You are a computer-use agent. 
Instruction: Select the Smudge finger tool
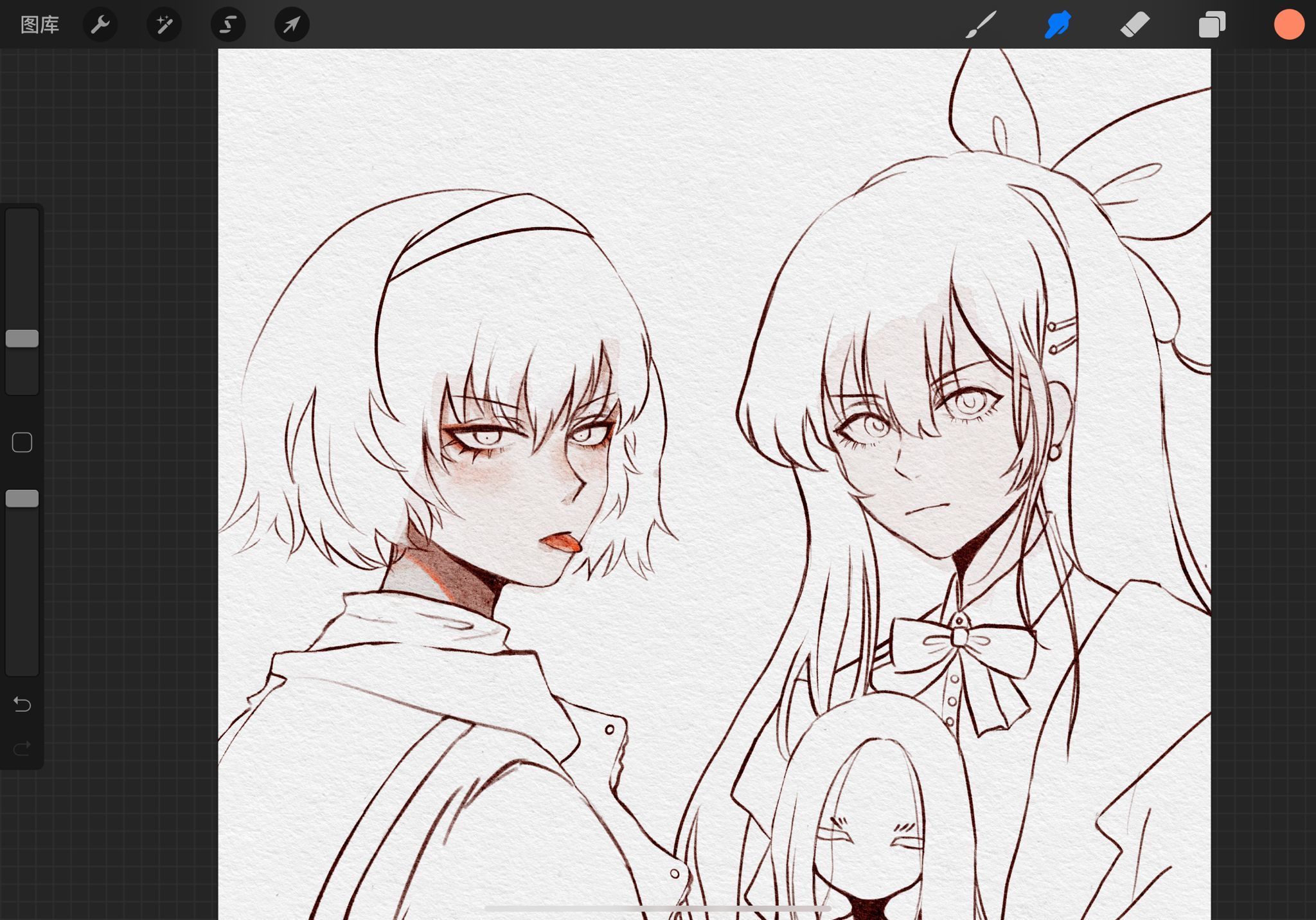click(1058, 24)
